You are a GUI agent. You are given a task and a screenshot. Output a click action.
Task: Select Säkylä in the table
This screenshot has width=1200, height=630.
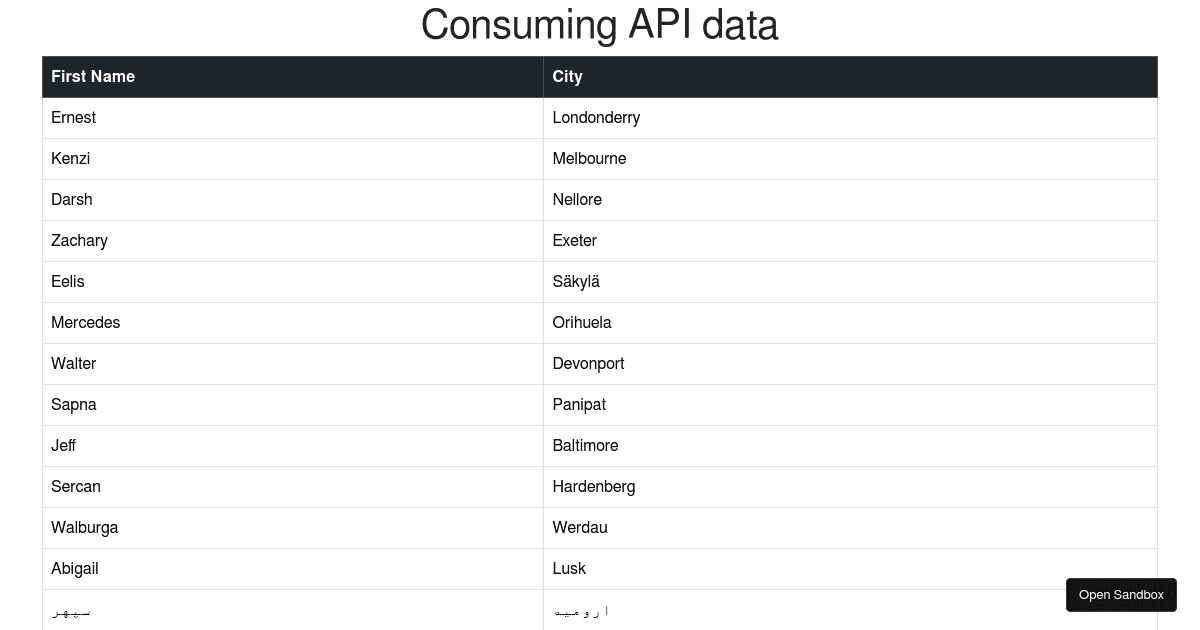(x=576, y=281)
